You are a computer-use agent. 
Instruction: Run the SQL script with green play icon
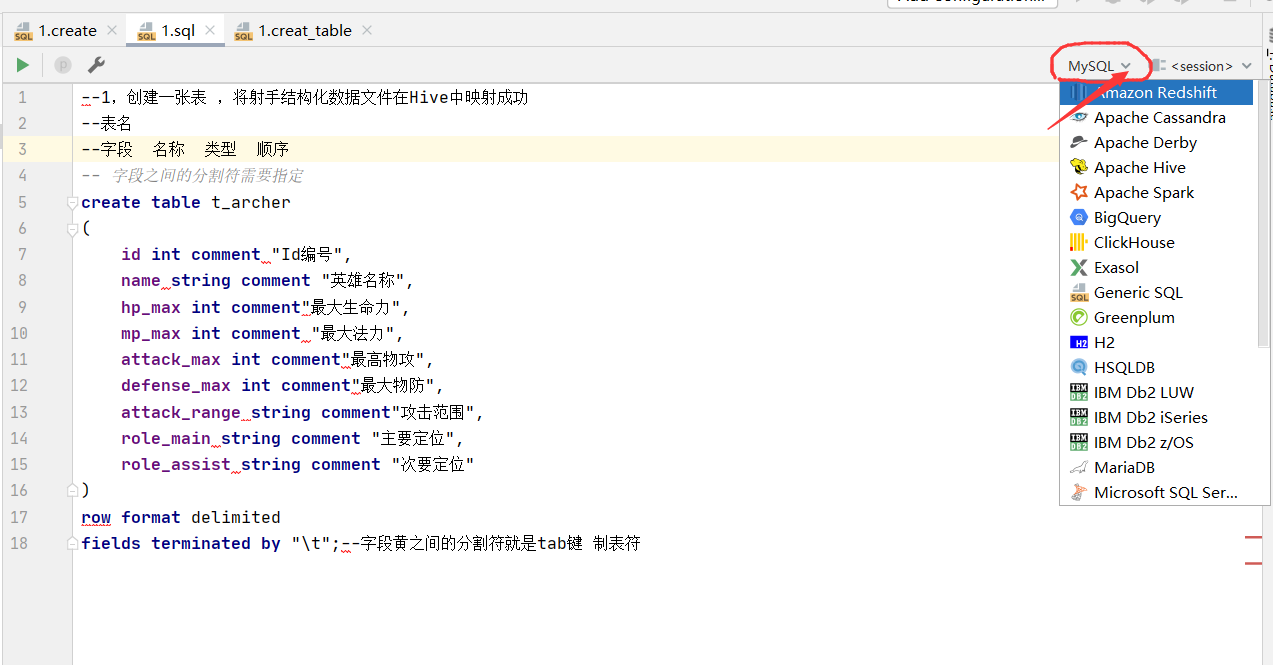click(x=22, y=65)
